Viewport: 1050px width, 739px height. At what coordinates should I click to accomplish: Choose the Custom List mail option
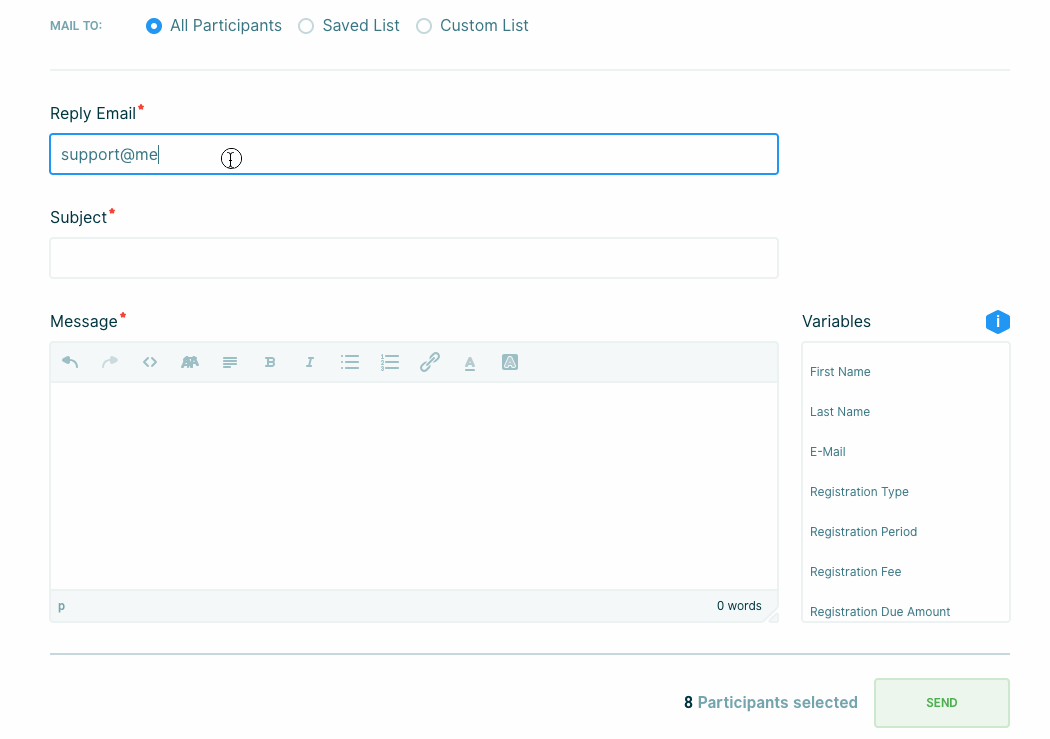[x=424, y=26]
